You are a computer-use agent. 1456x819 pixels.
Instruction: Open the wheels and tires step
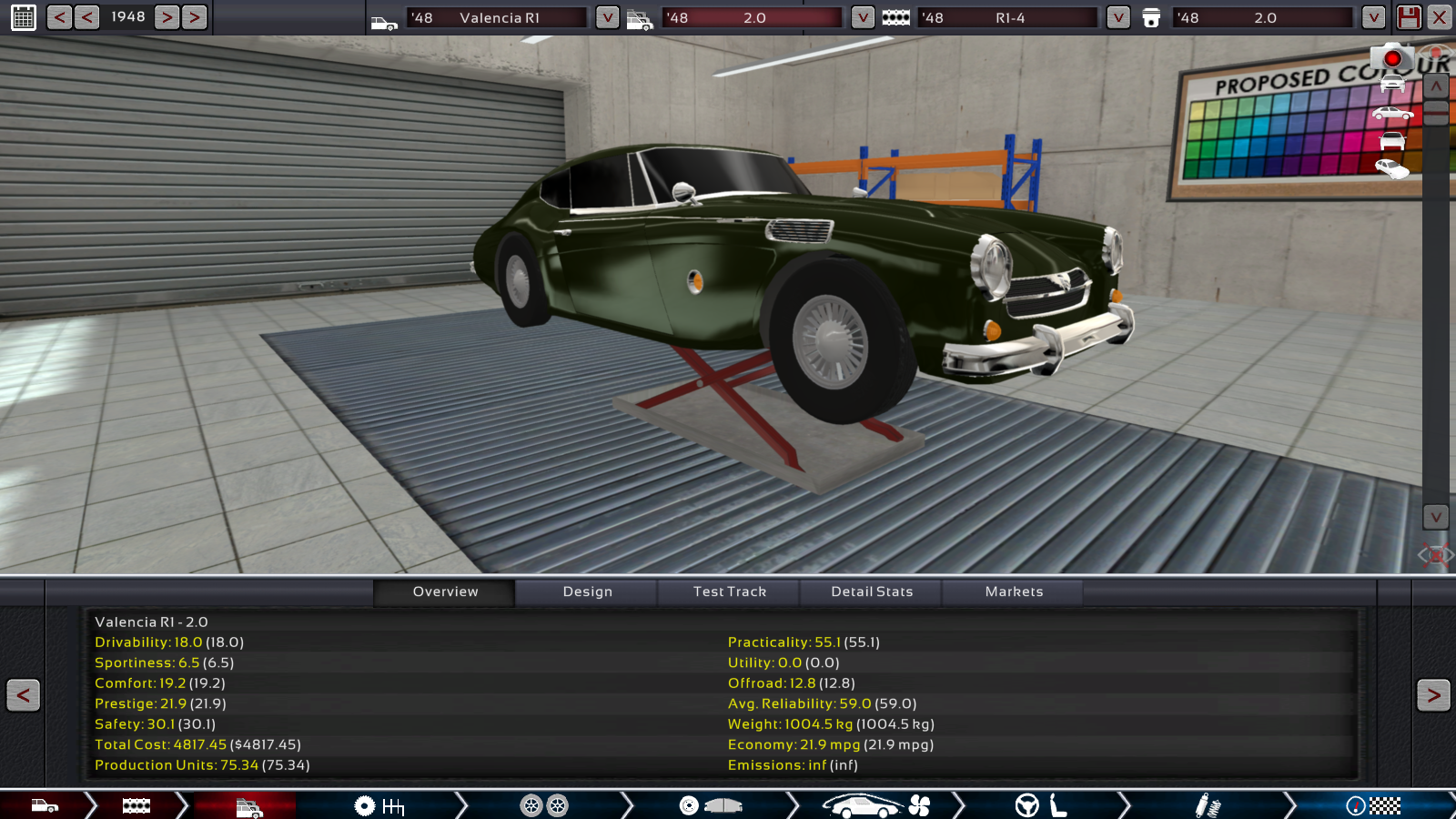[544, 805]
